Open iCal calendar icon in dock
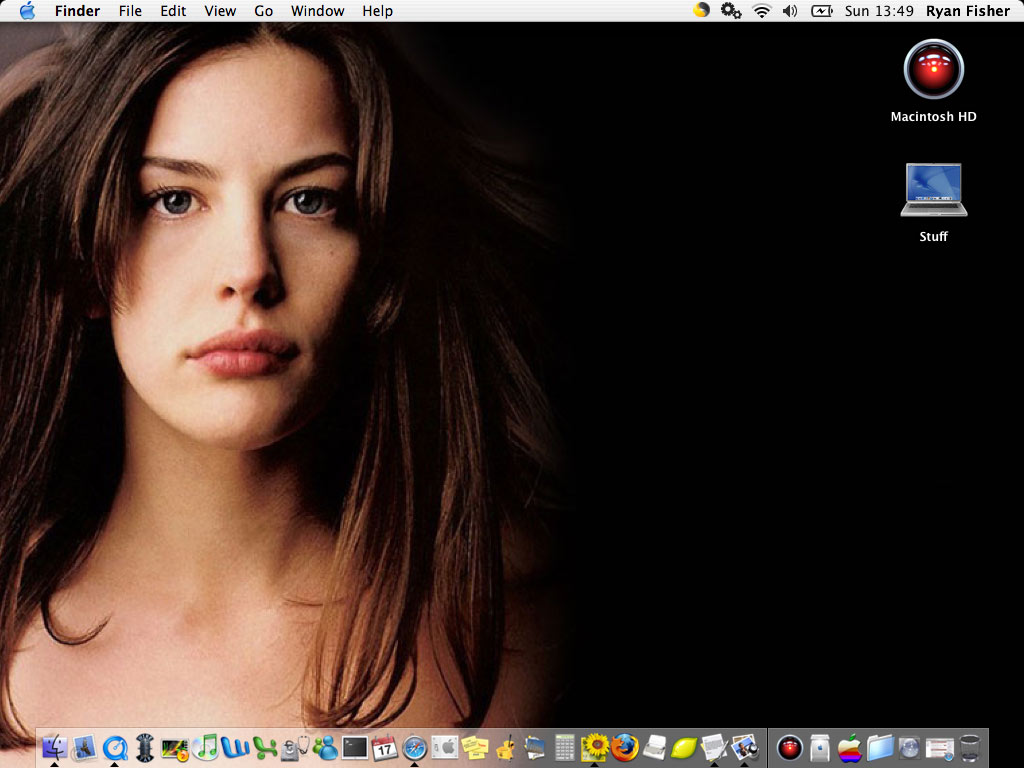1024x768 pixels. point(385,747)
